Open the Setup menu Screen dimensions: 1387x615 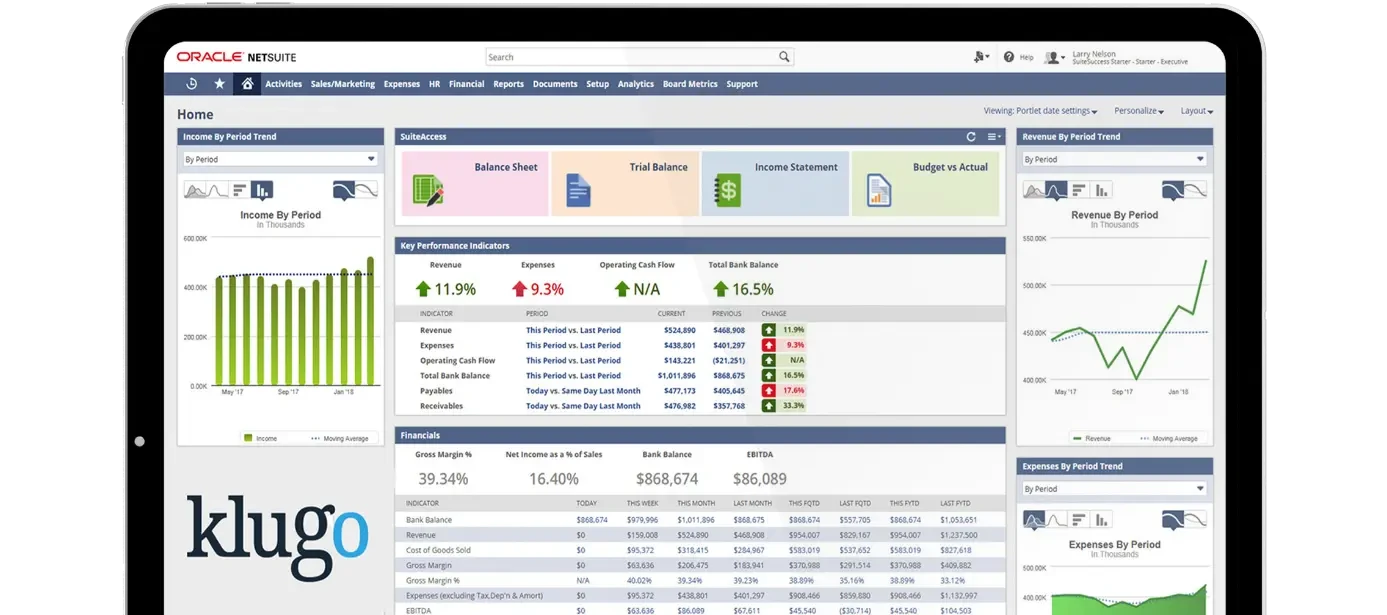(597, 84)
